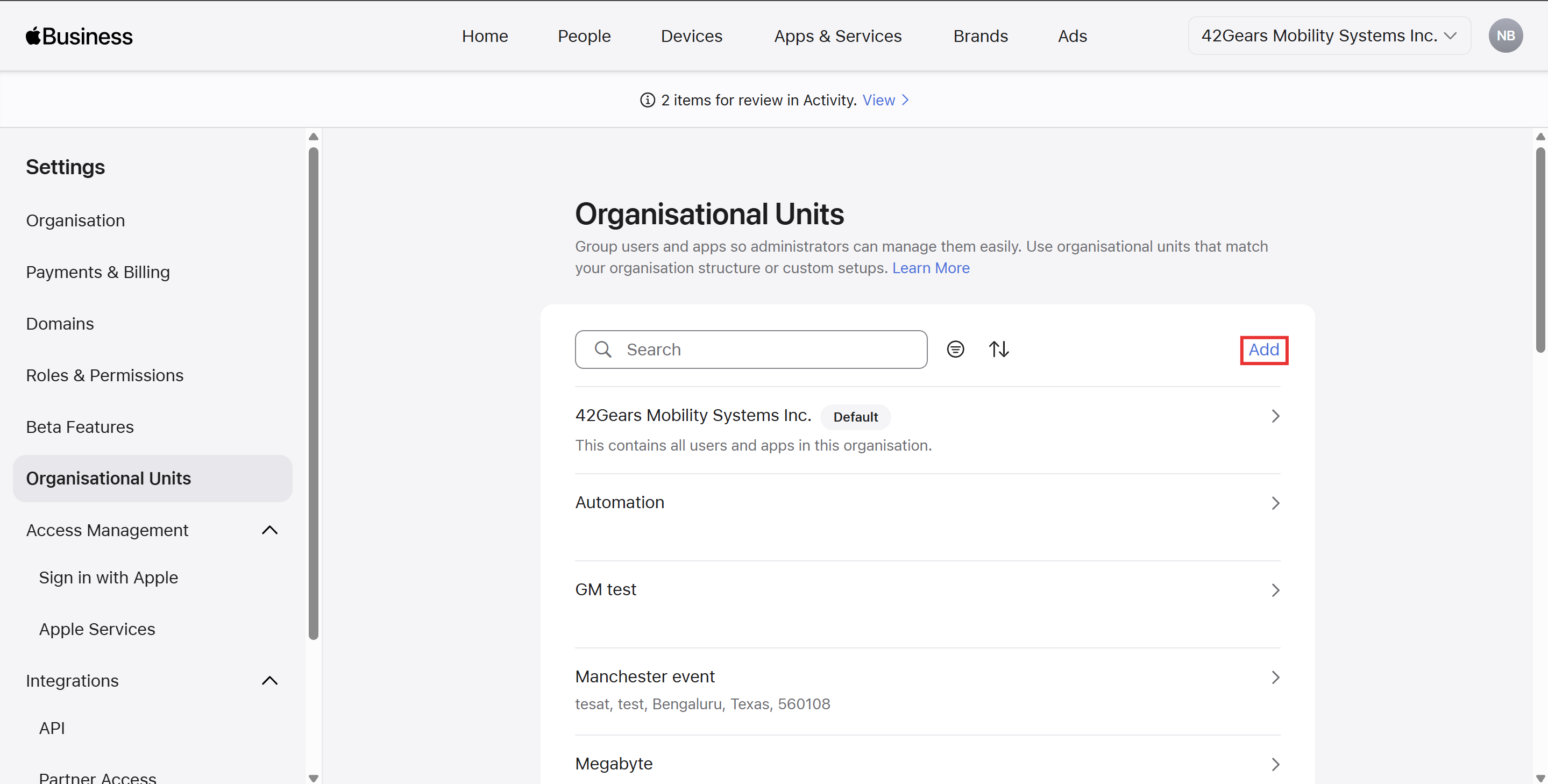Click the Apple Business logo
Image resolution: width=1548 pixels, height=784 pixels.
[x=79, y=36]
